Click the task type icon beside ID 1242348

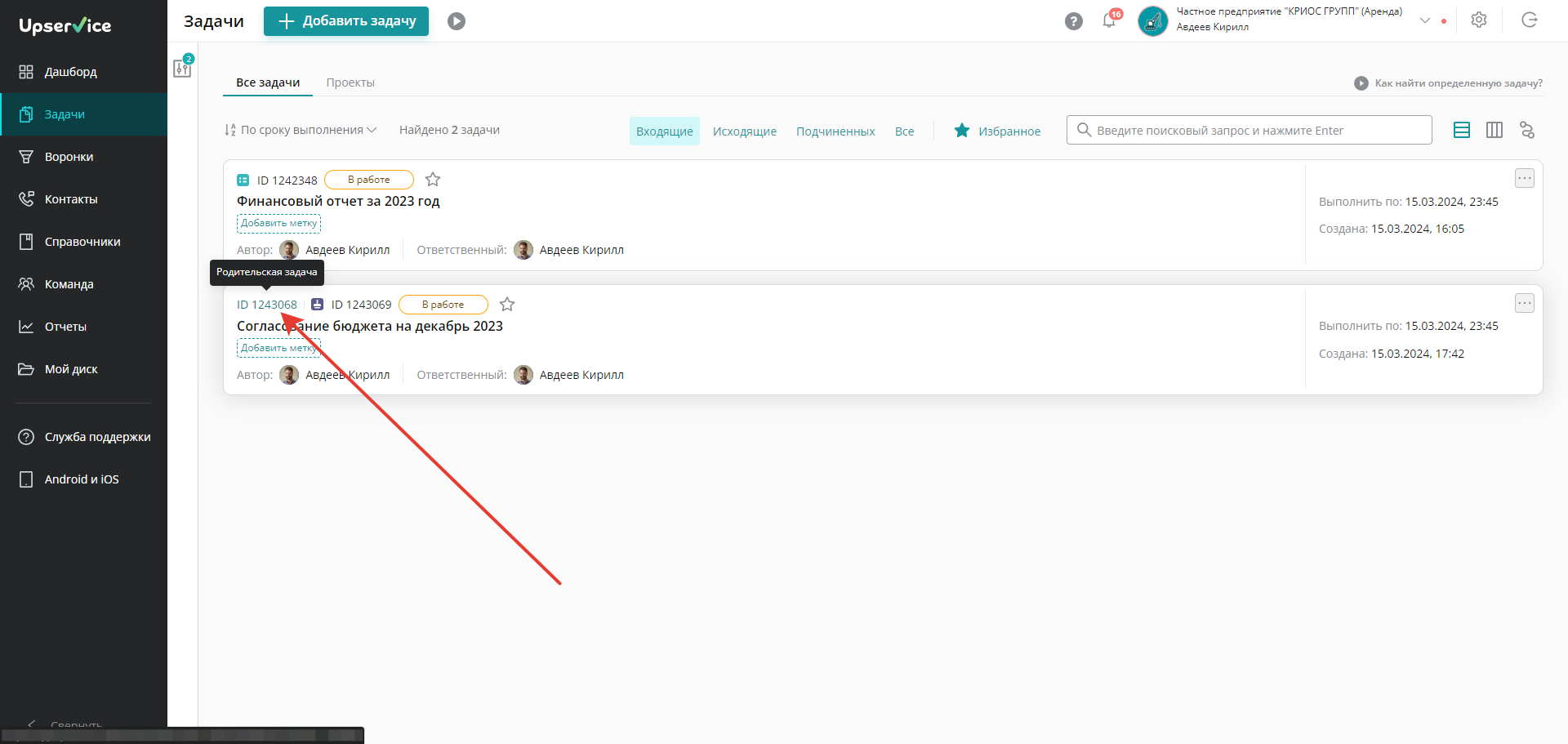click(x=243, y=180)
